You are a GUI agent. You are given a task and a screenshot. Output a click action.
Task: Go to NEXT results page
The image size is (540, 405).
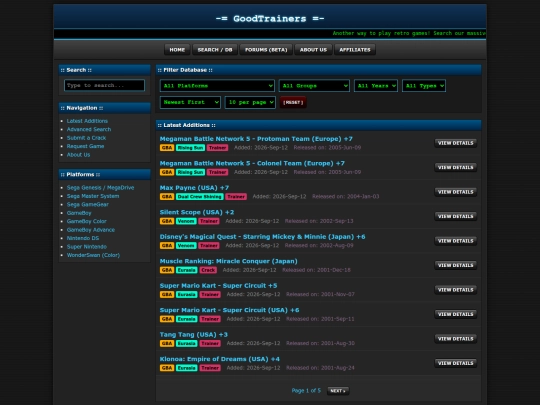[x=338, y=391]
